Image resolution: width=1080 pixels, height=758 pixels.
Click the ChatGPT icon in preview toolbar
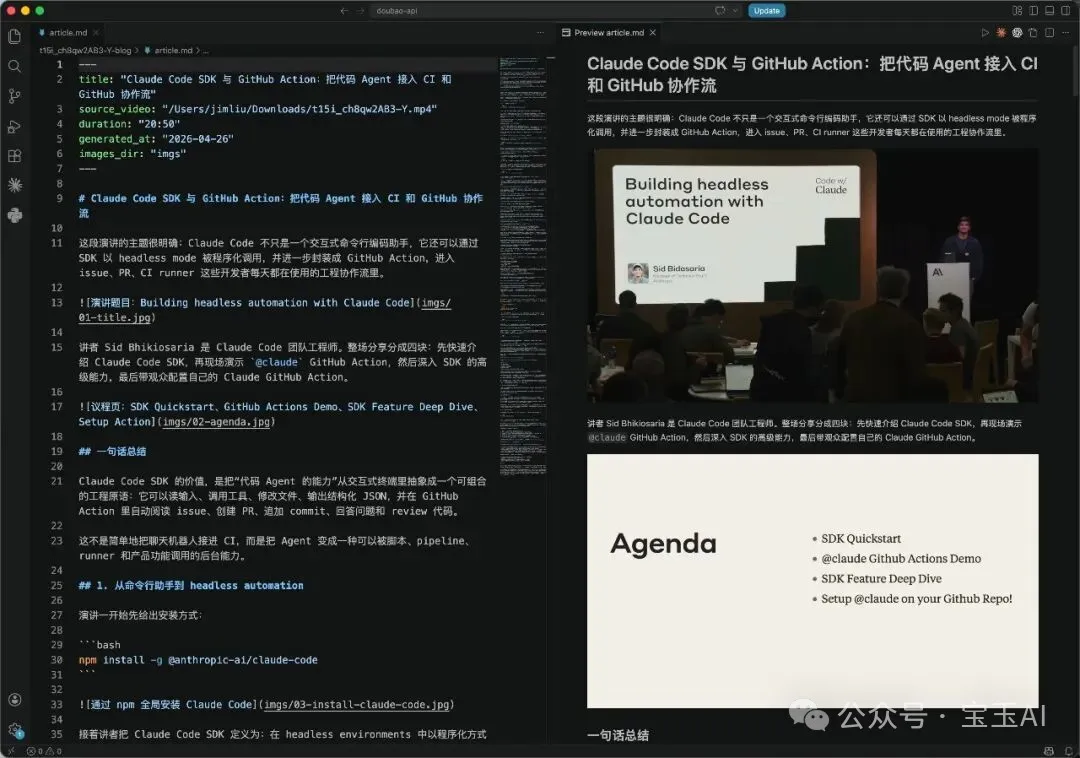coord(1017,32)
